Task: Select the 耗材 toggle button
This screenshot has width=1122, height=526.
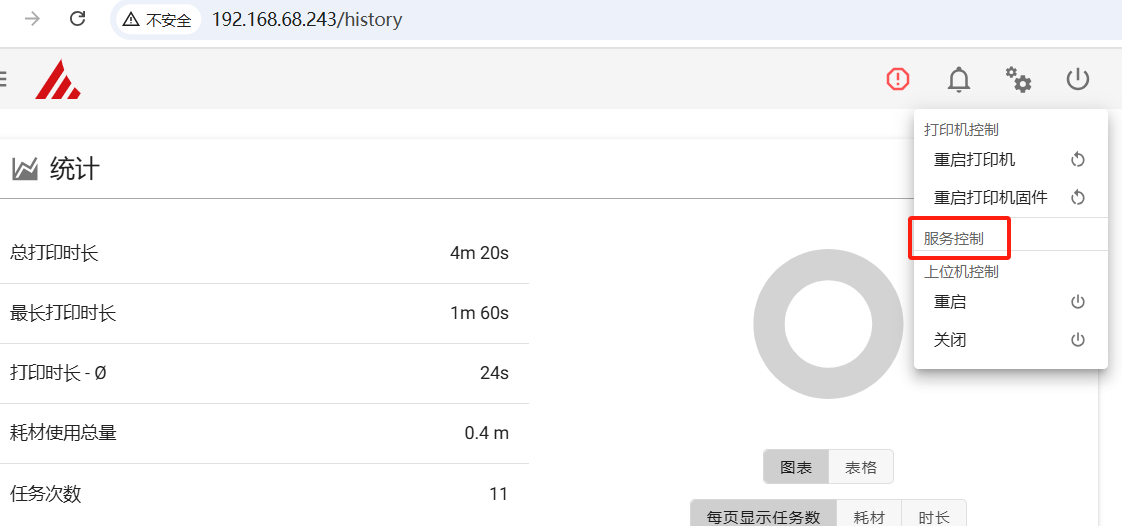Action: pyautogui.click(x=869, y=516)
